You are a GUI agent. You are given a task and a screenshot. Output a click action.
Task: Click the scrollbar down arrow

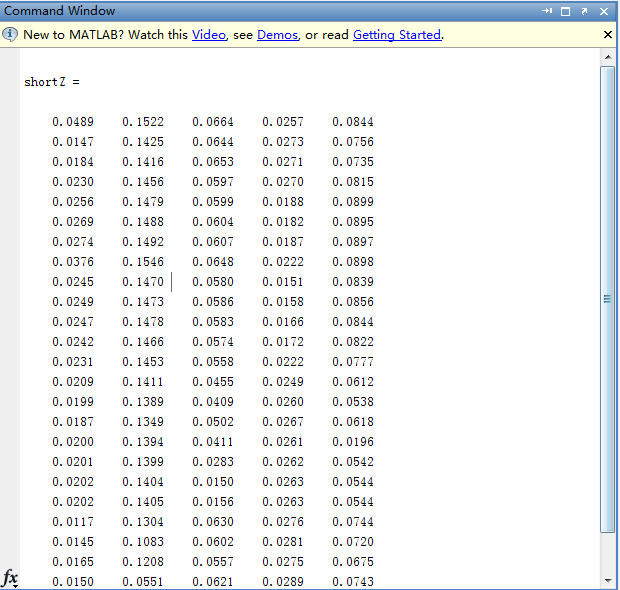[608, 581]
